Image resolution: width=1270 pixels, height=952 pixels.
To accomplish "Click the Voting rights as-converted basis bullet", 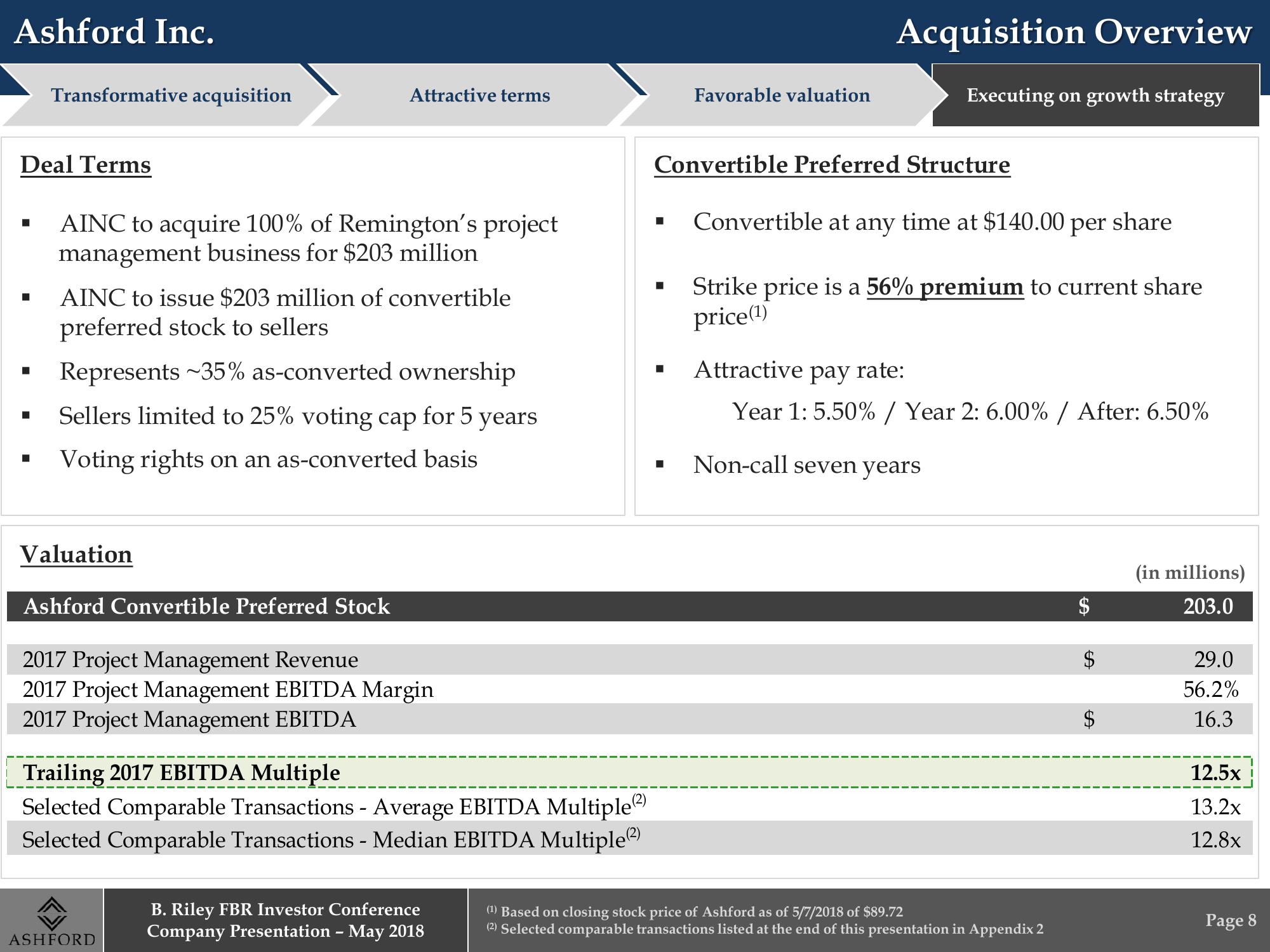I will click(x=268, y=459).
